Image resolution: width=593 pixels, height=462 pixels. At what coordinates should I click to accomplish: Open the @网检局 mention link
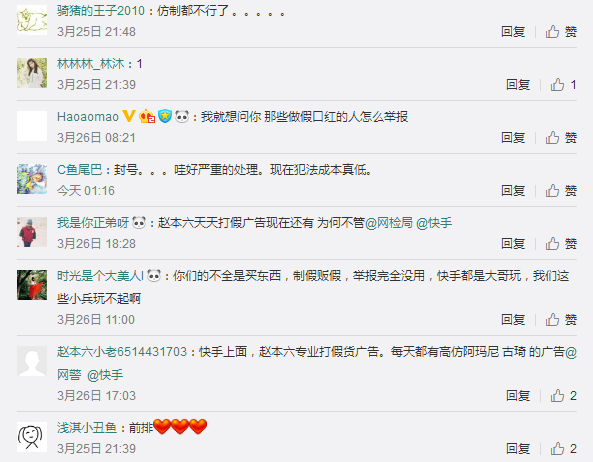[388, 223]
